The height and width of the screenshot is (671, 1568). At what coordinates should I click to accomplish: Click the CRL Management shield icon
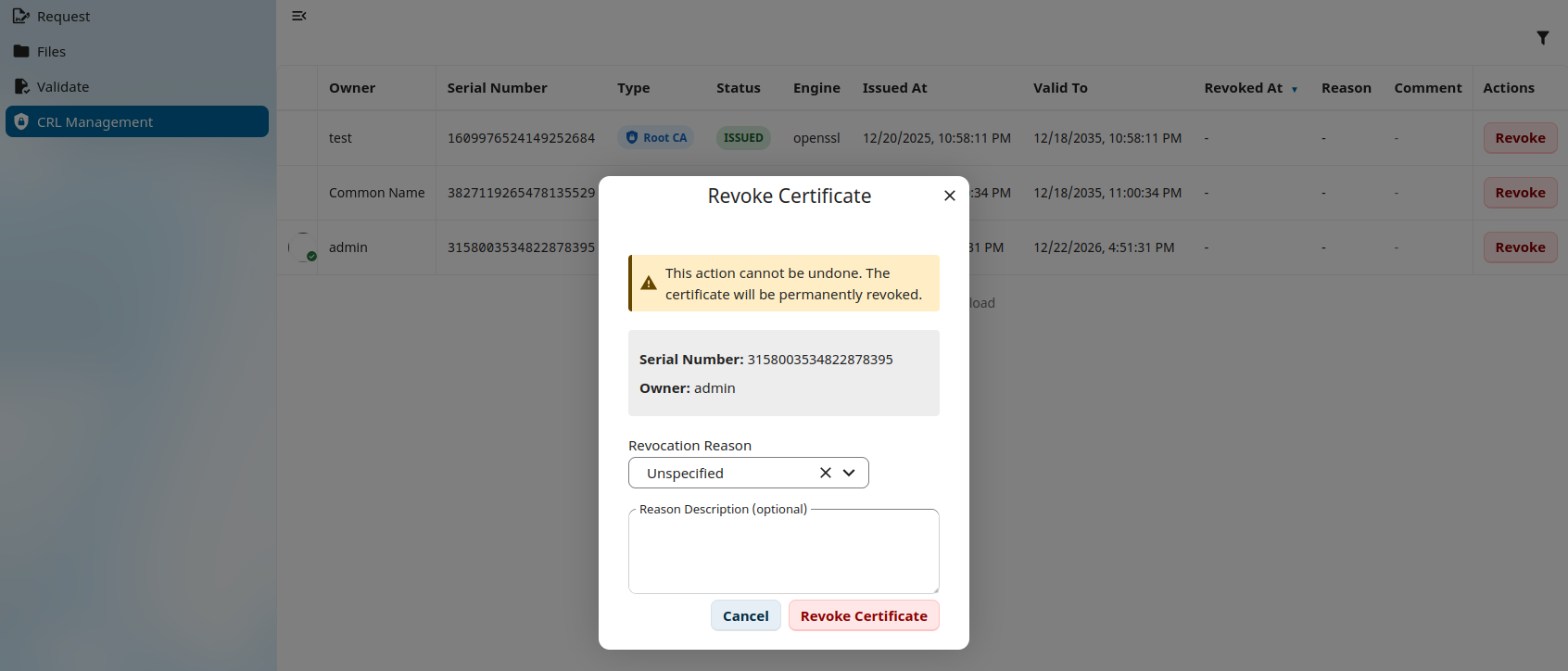click(21, 122)
